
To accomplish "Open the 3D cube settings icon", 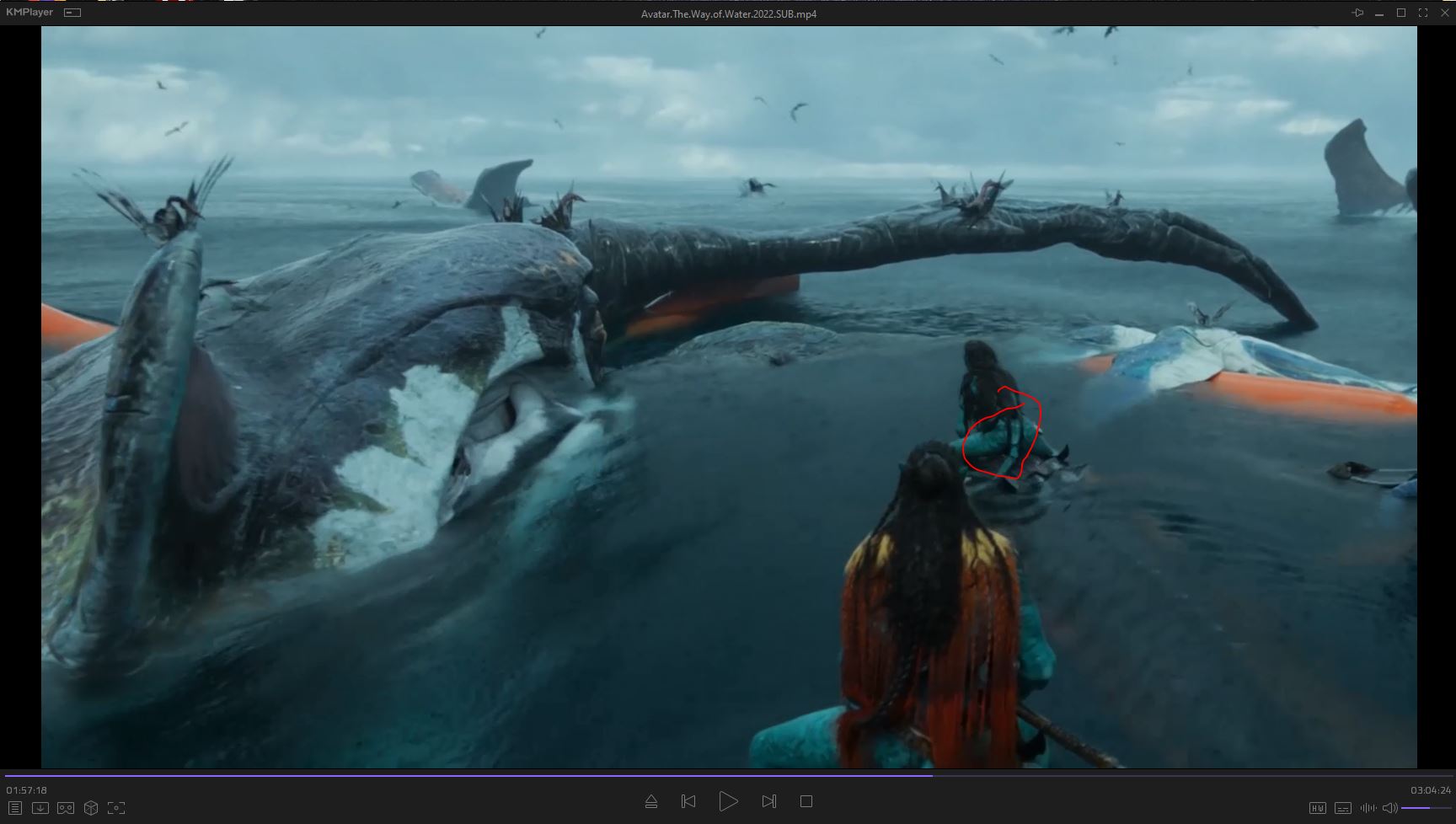I will [x=91, y=808].
